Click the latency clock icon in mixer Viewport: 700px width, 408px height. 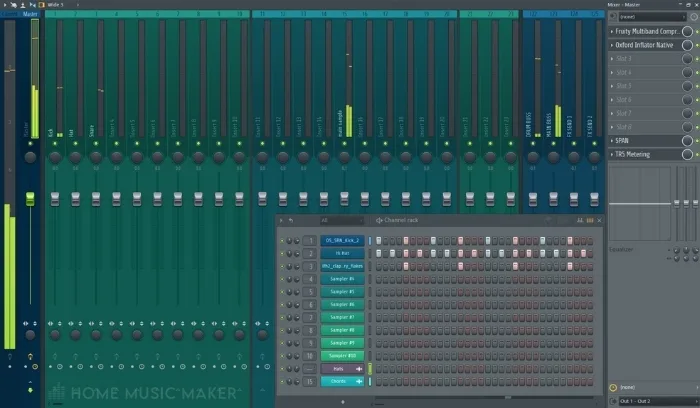[613, 387]
